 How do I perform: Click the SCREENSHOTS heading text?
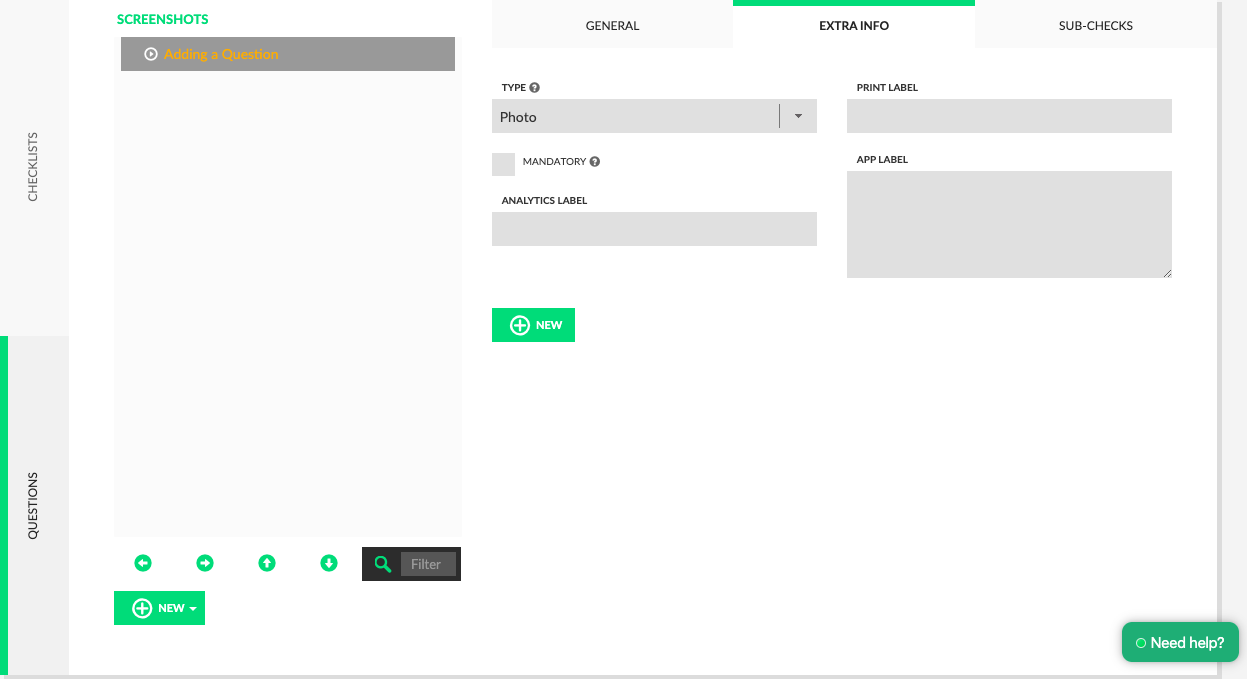[x=163, y=19]
